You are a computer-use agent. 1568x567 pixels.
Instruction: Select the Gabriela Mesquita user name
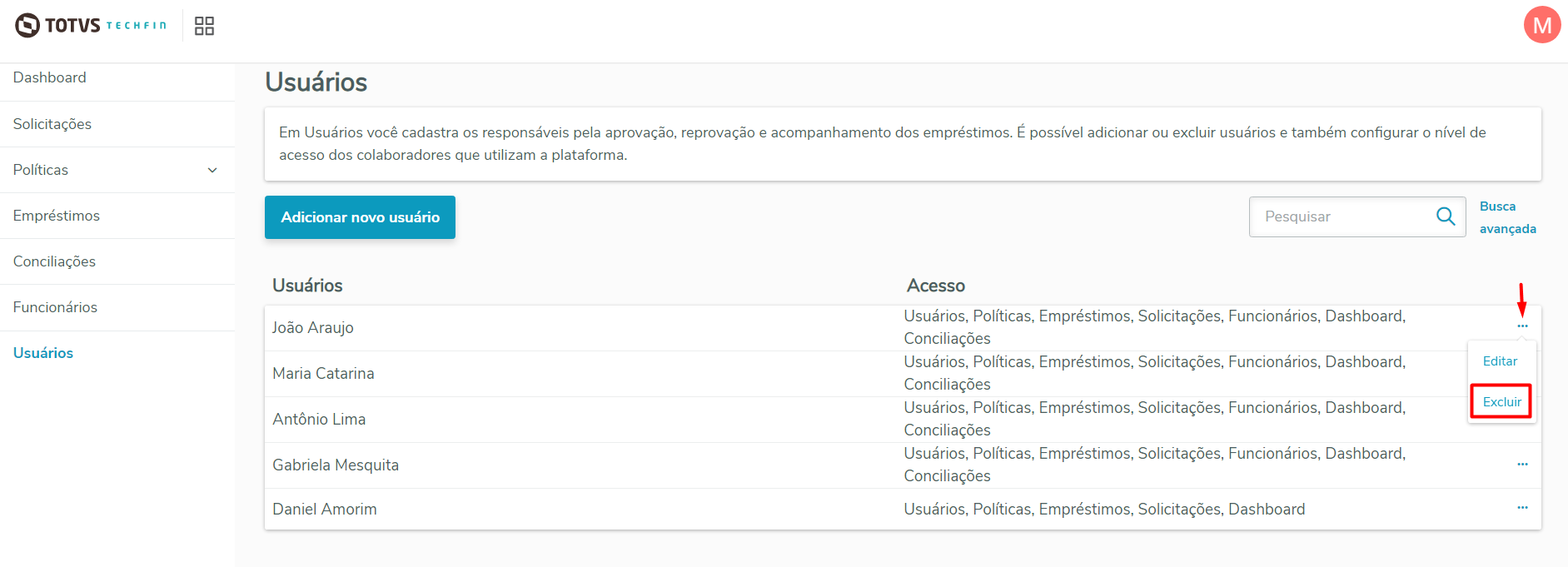point(336,465)
